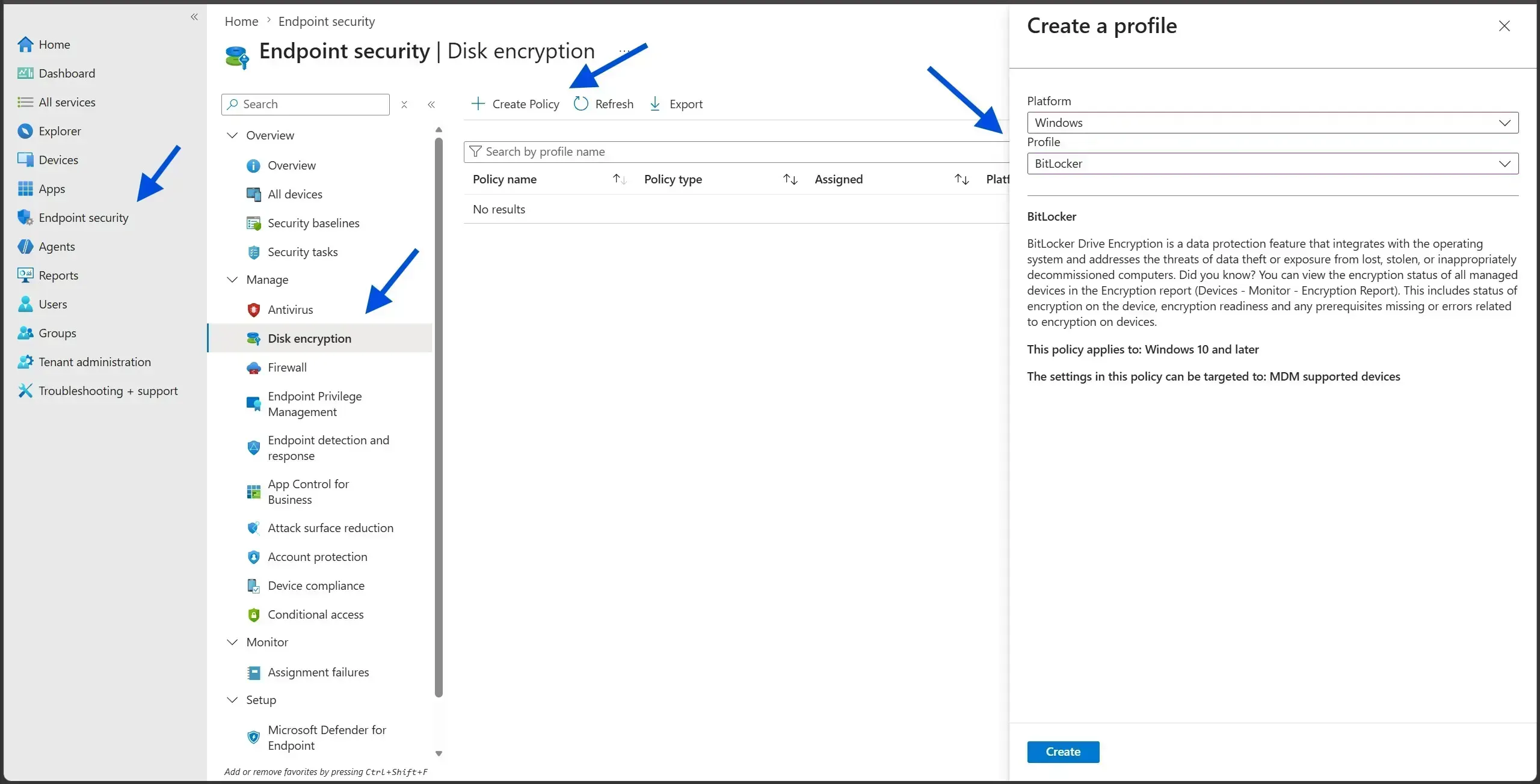This screenshot has height=784, width=1540.
Task: Collapse the Manage section chevron
Action: click(232, 280)
